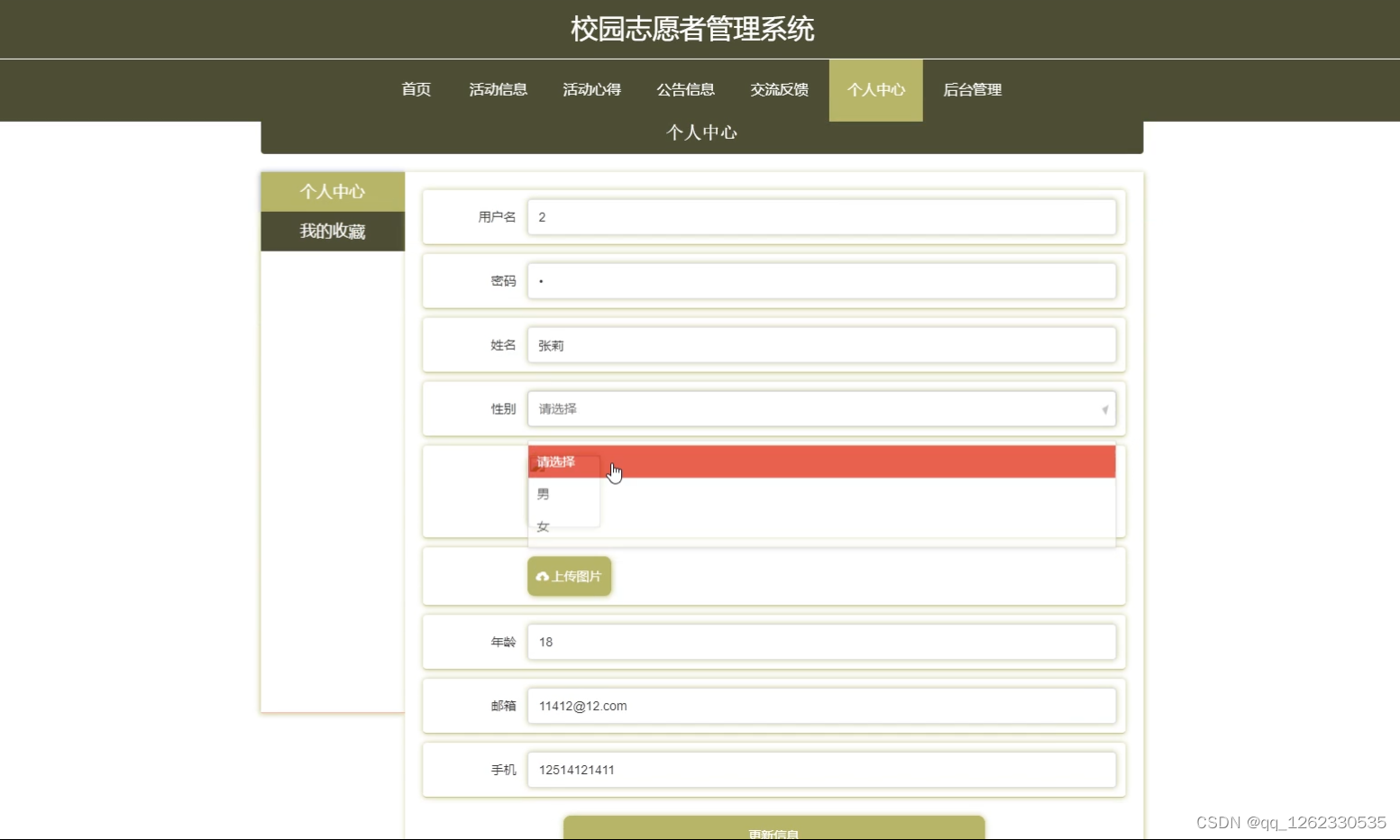This screenshot has width=1400, height=840.
Task: Pick 男 from the gender list
Action: (821, 494)
